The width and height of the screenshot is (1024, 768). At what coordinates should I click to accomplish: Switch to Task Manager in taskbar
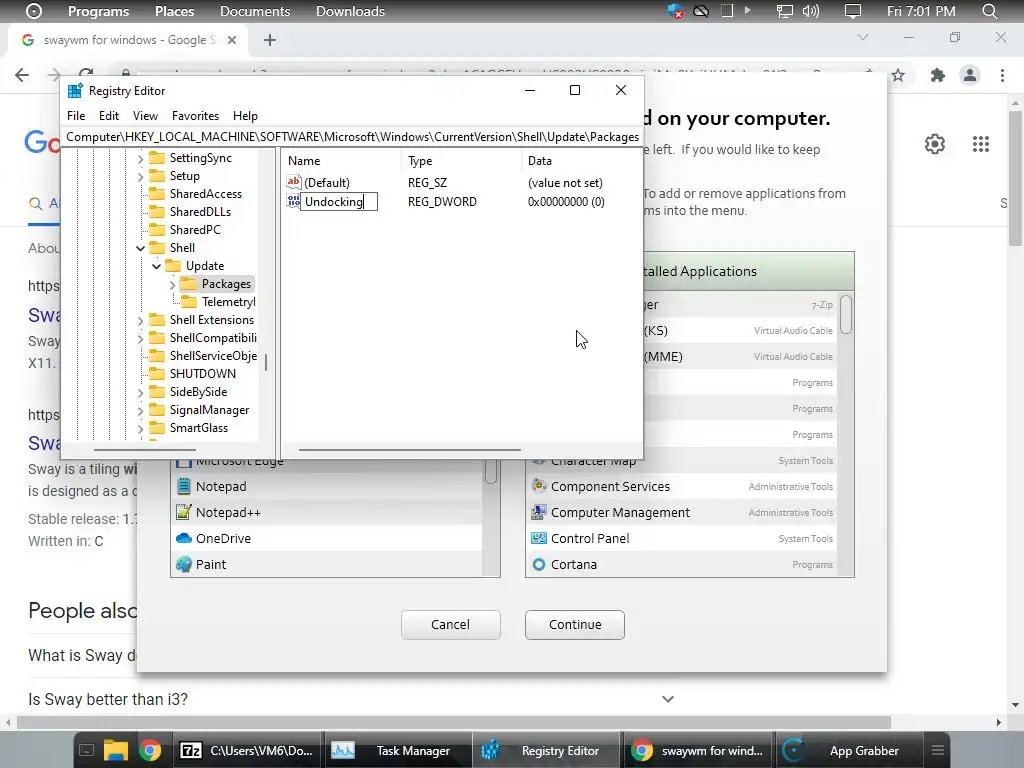point(396,751)
